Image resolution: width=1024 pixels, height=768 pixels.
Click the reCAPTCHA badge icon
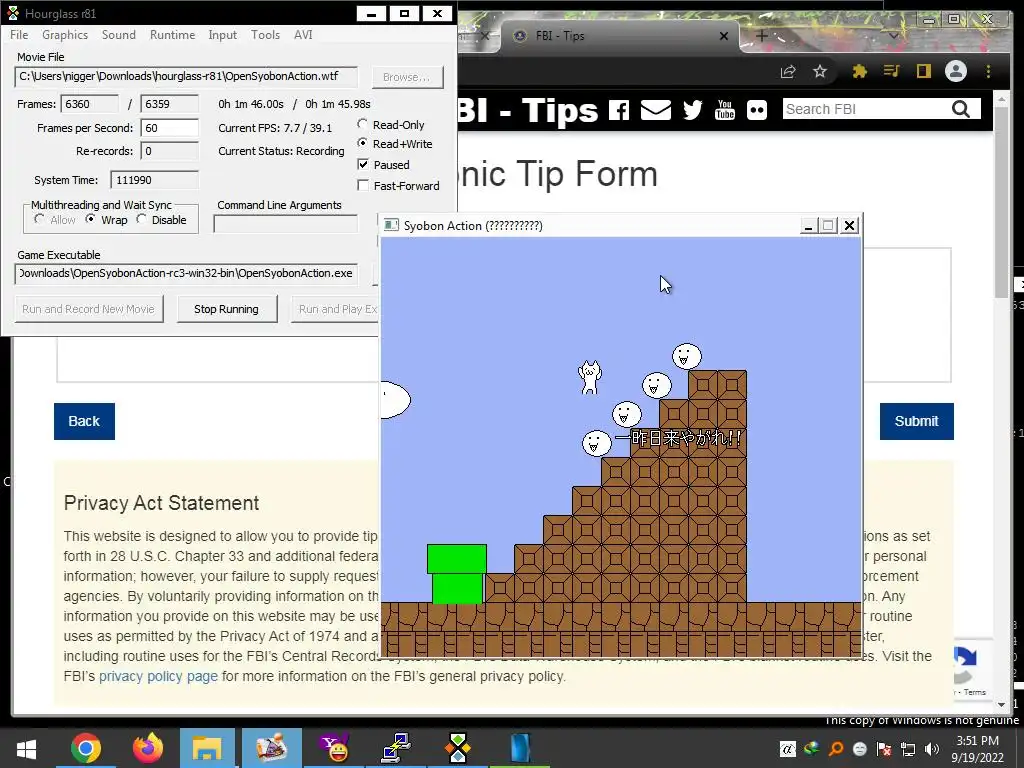[x=967, y=665]
